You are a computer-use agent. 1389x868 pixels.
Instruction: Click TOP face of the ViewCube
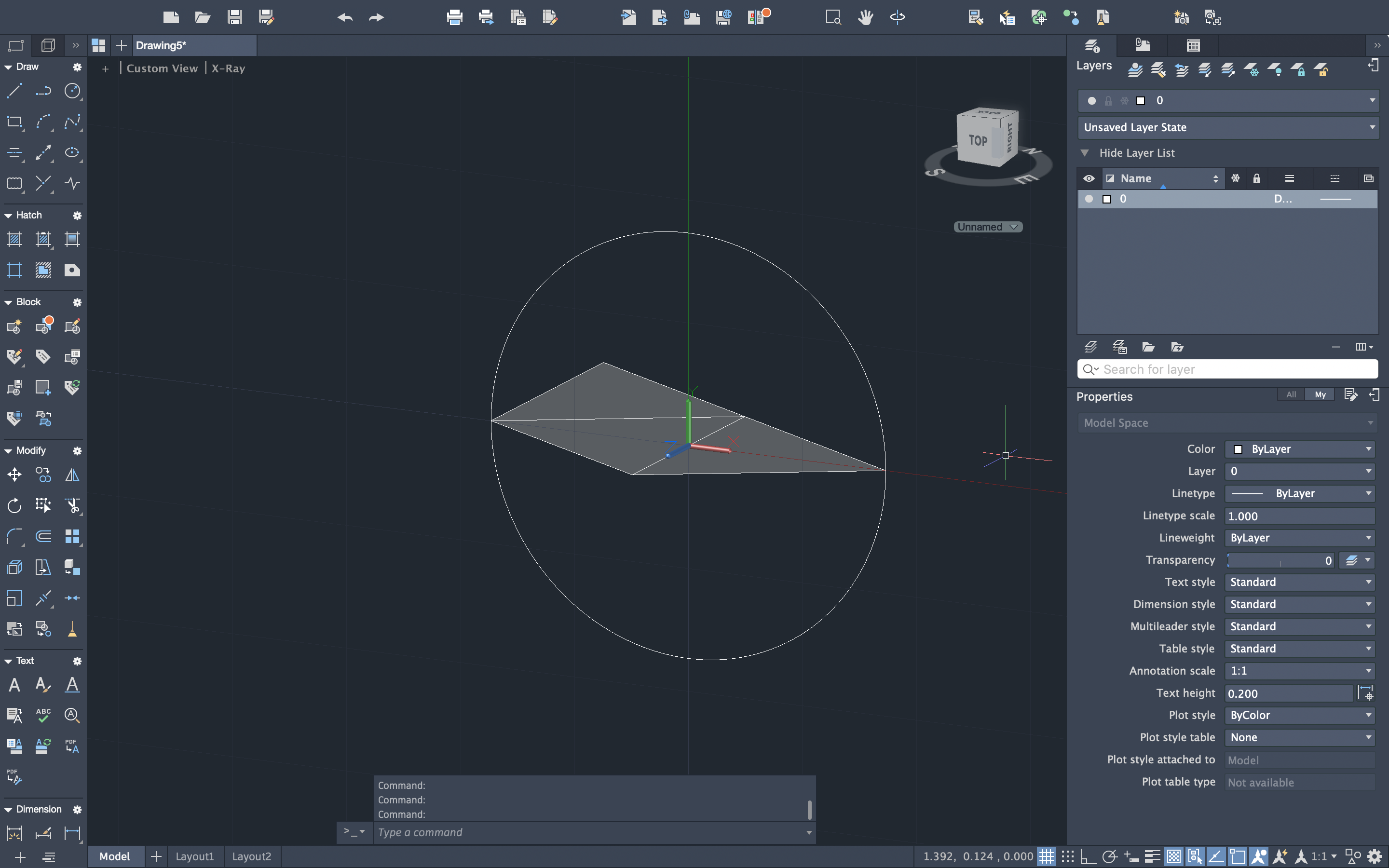click(x=978, y=141)
